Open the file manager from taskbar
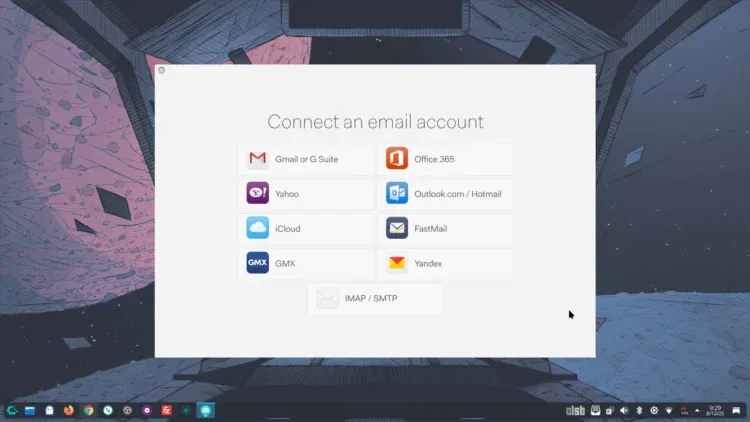This screenshot has height=422, width=750. coord(30,411)
